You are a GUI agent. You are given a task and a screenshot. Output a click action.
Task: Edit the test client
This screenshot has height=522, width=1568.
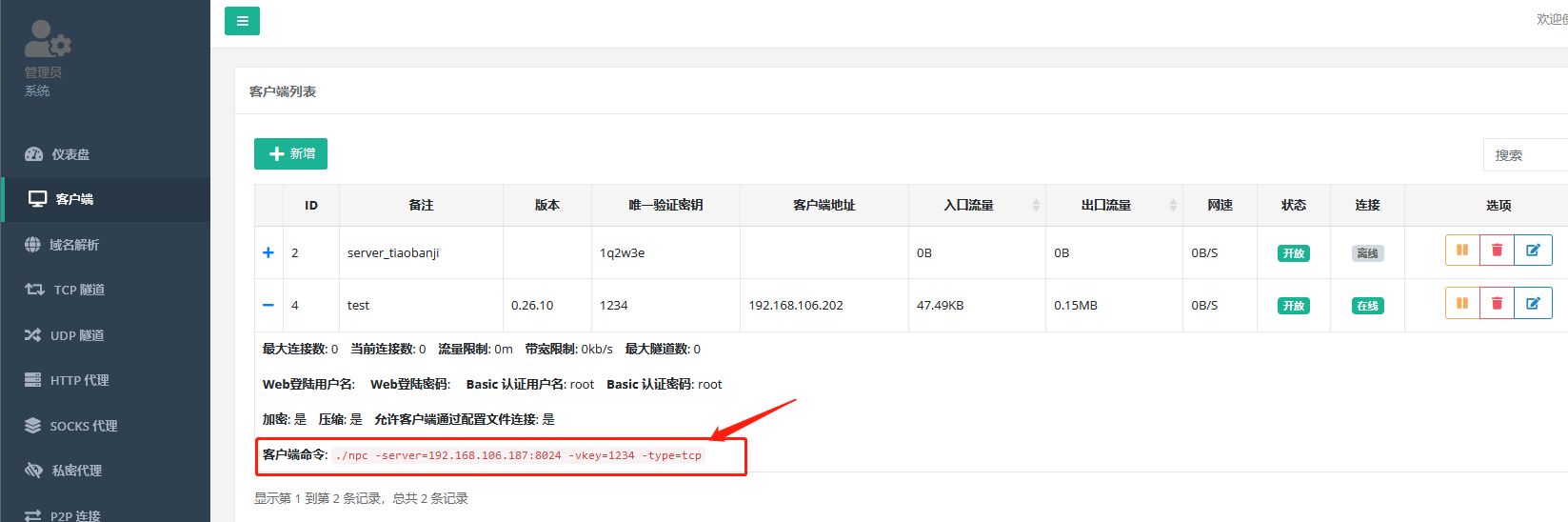1533,303
